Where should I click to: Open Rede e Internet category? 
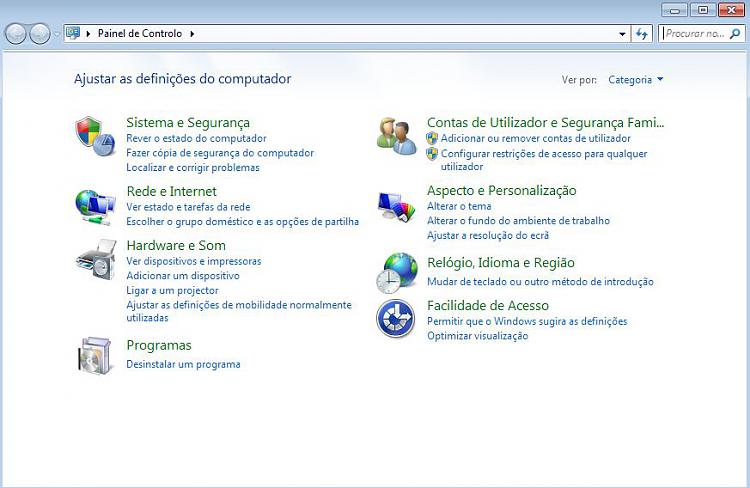coord(171,191)
